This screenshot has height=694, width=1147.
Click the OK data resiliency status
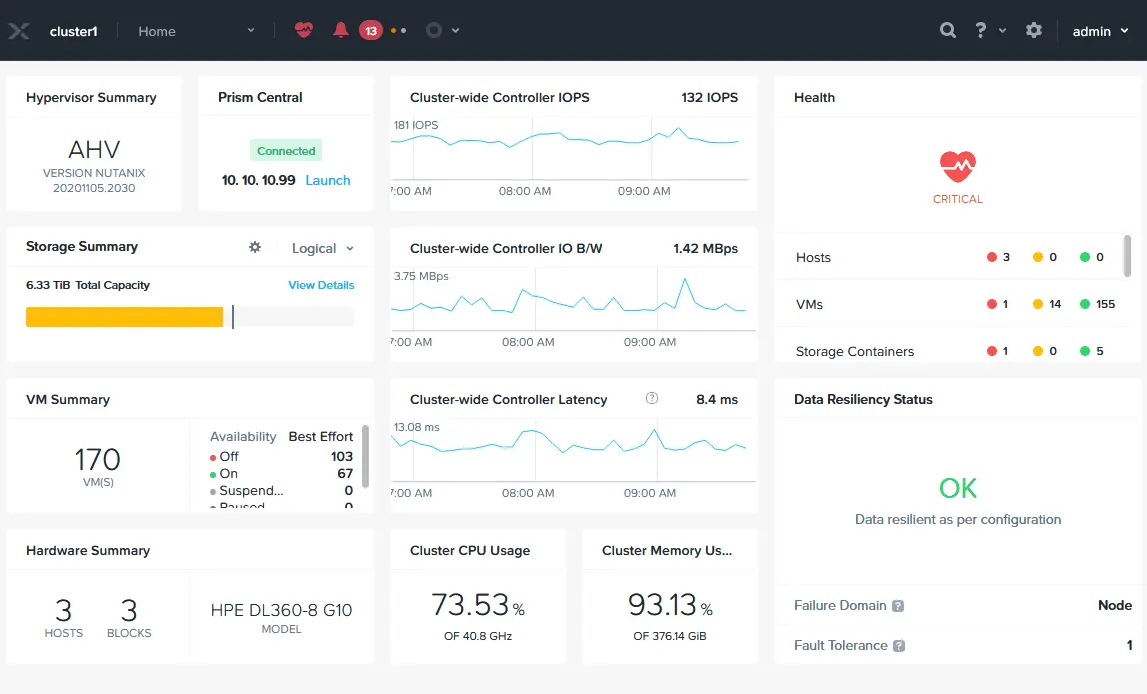(958, 488)
